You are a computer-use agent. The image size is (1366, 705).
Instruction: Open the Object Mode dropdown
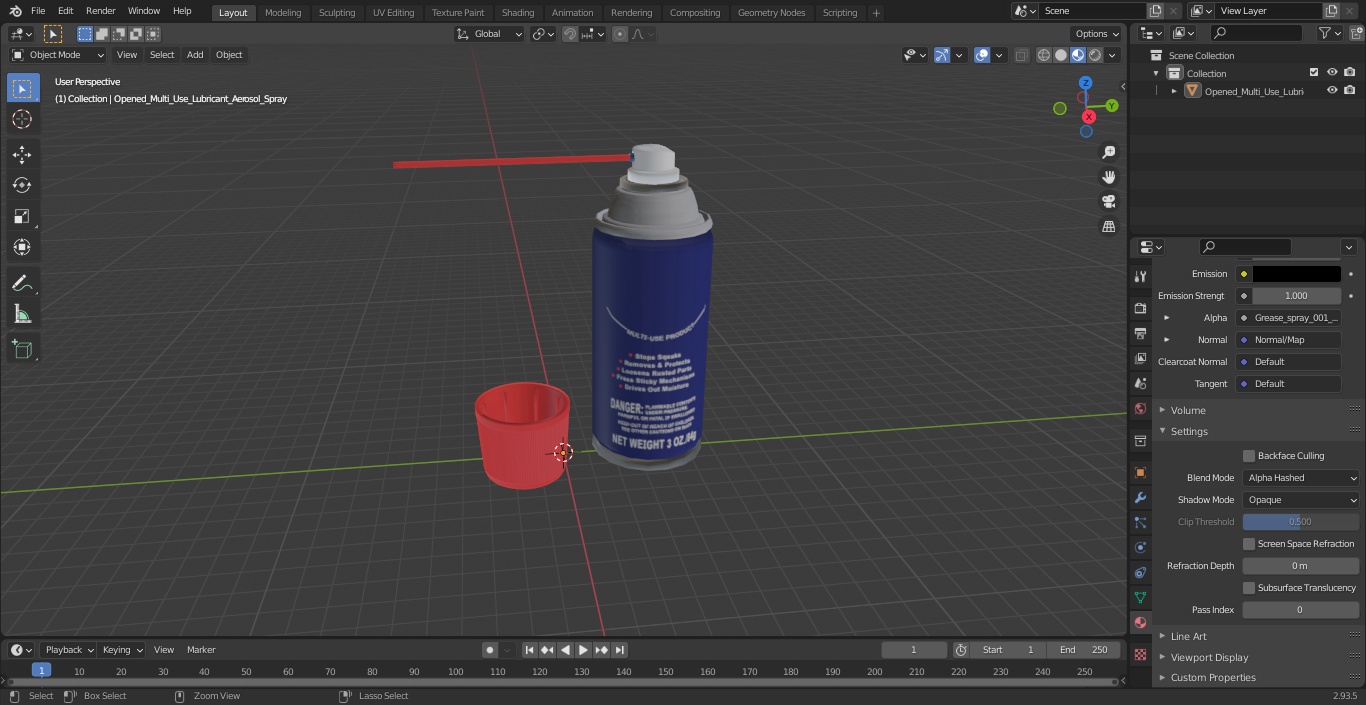(57, 55)
